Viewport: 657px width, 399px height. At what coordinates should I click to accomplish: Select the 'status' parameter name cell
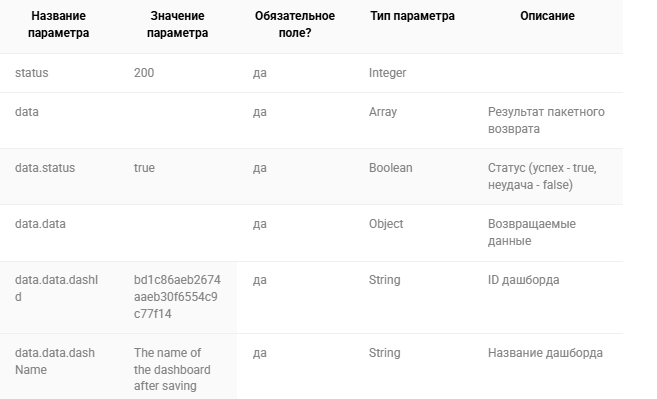coord(32,73)
